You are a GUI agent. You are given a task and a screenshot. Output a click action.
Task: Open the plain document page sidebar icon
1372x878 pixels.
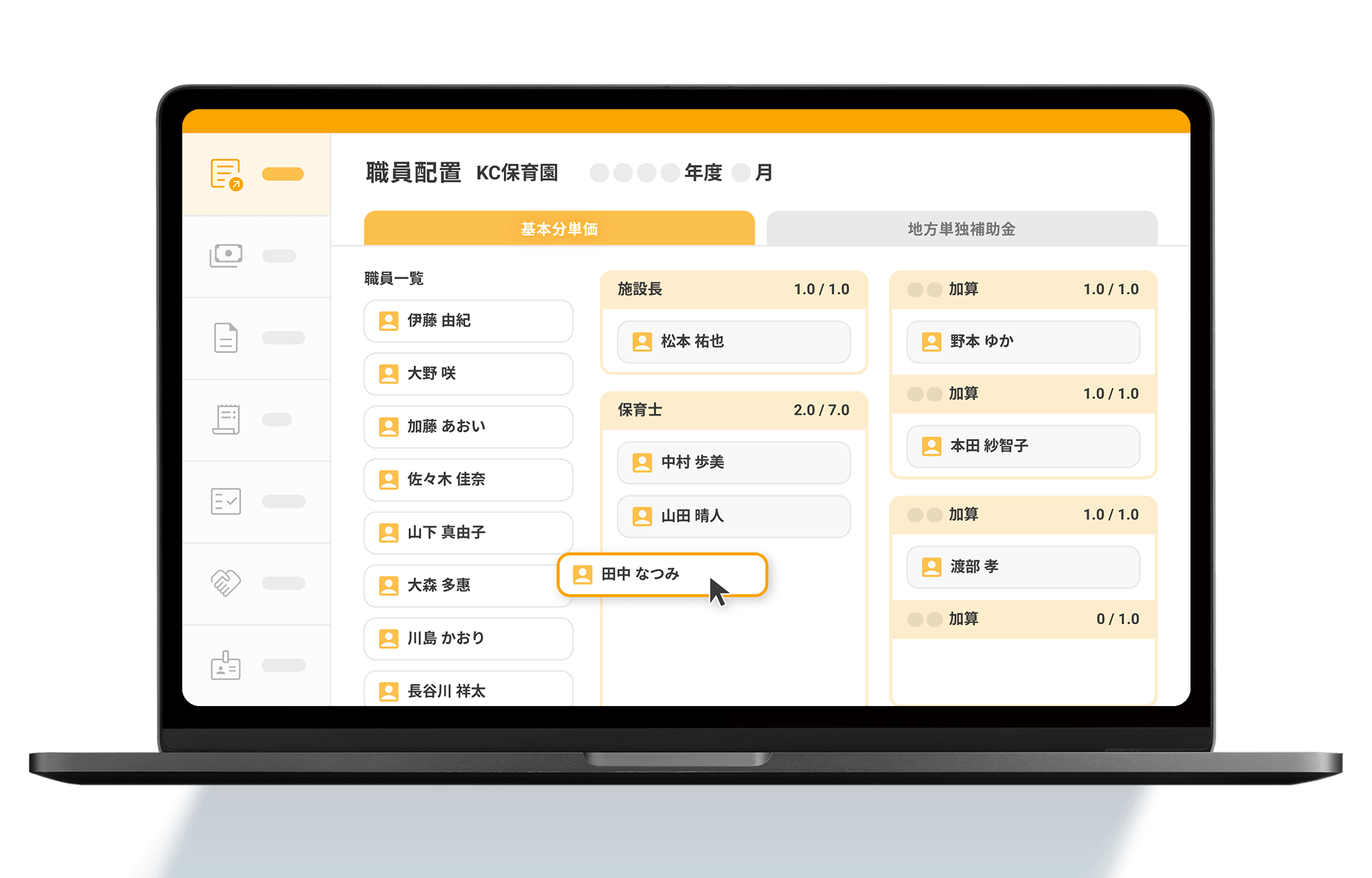(226, 338)
